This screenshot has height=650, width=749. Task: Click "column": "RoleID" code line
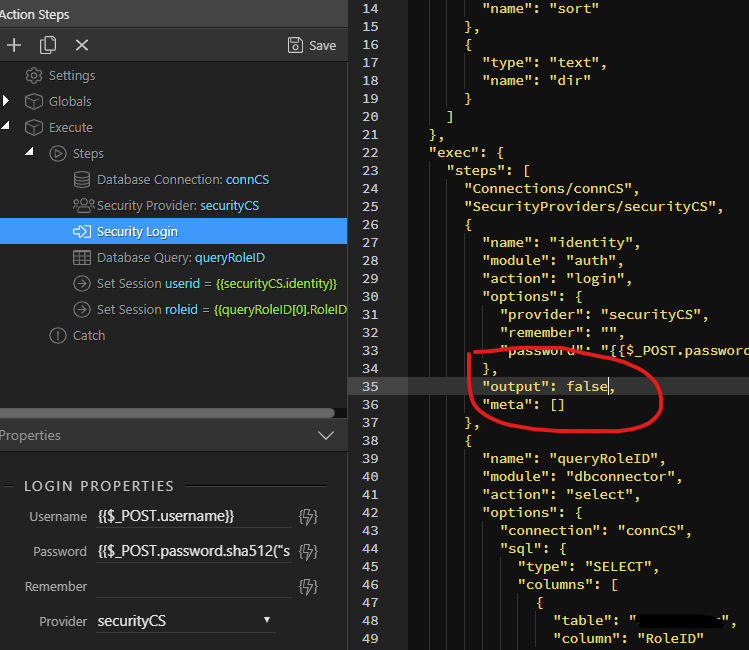(x=628, y=639)
